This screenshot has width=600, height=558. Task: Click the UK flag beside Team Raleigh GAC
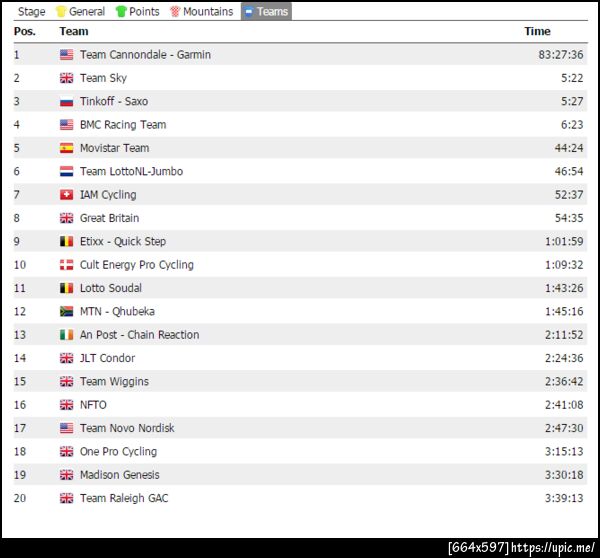(x=67, y=498)
